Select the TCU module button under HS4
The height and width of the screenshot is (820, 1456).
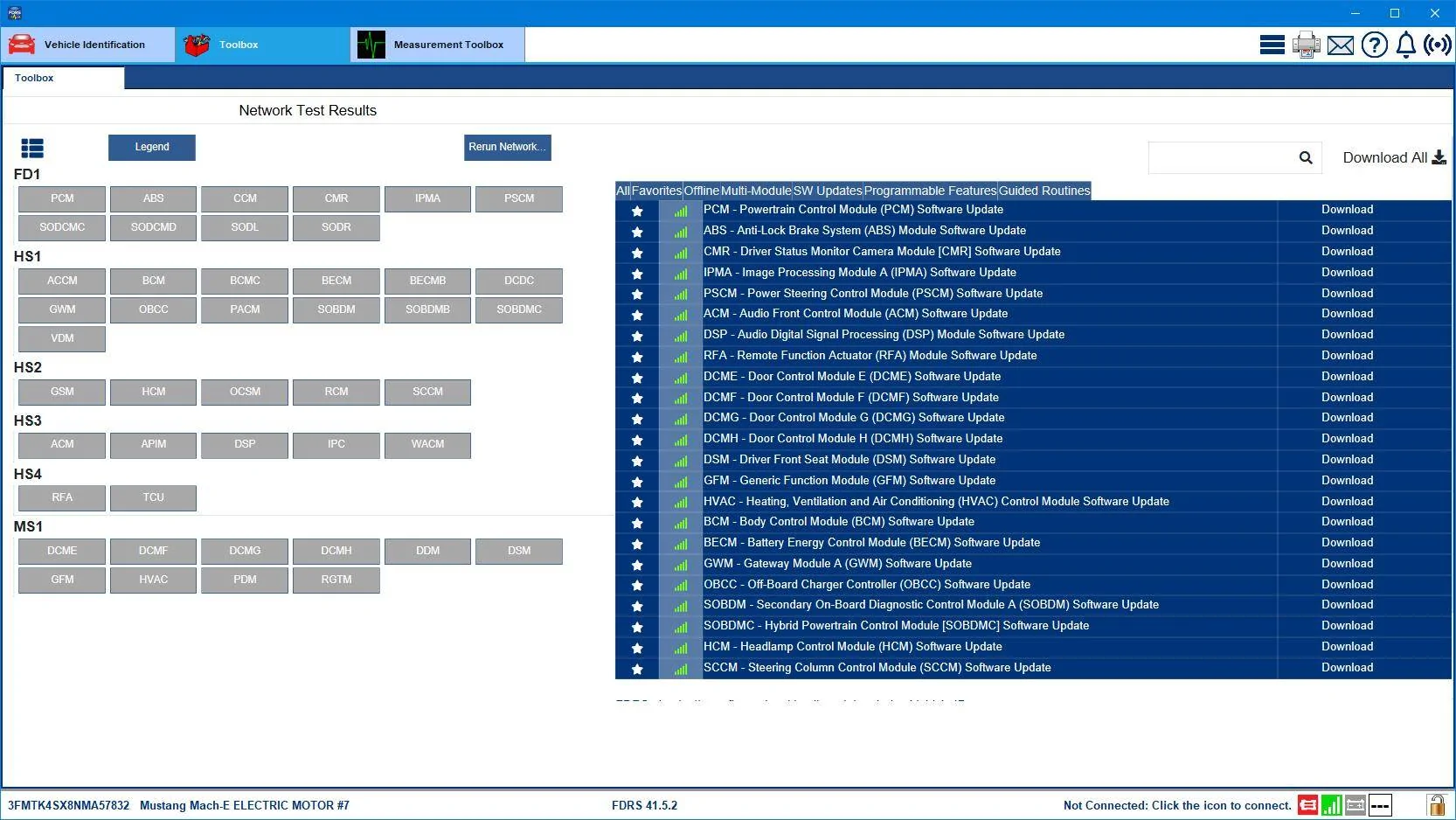click(153, 497)
